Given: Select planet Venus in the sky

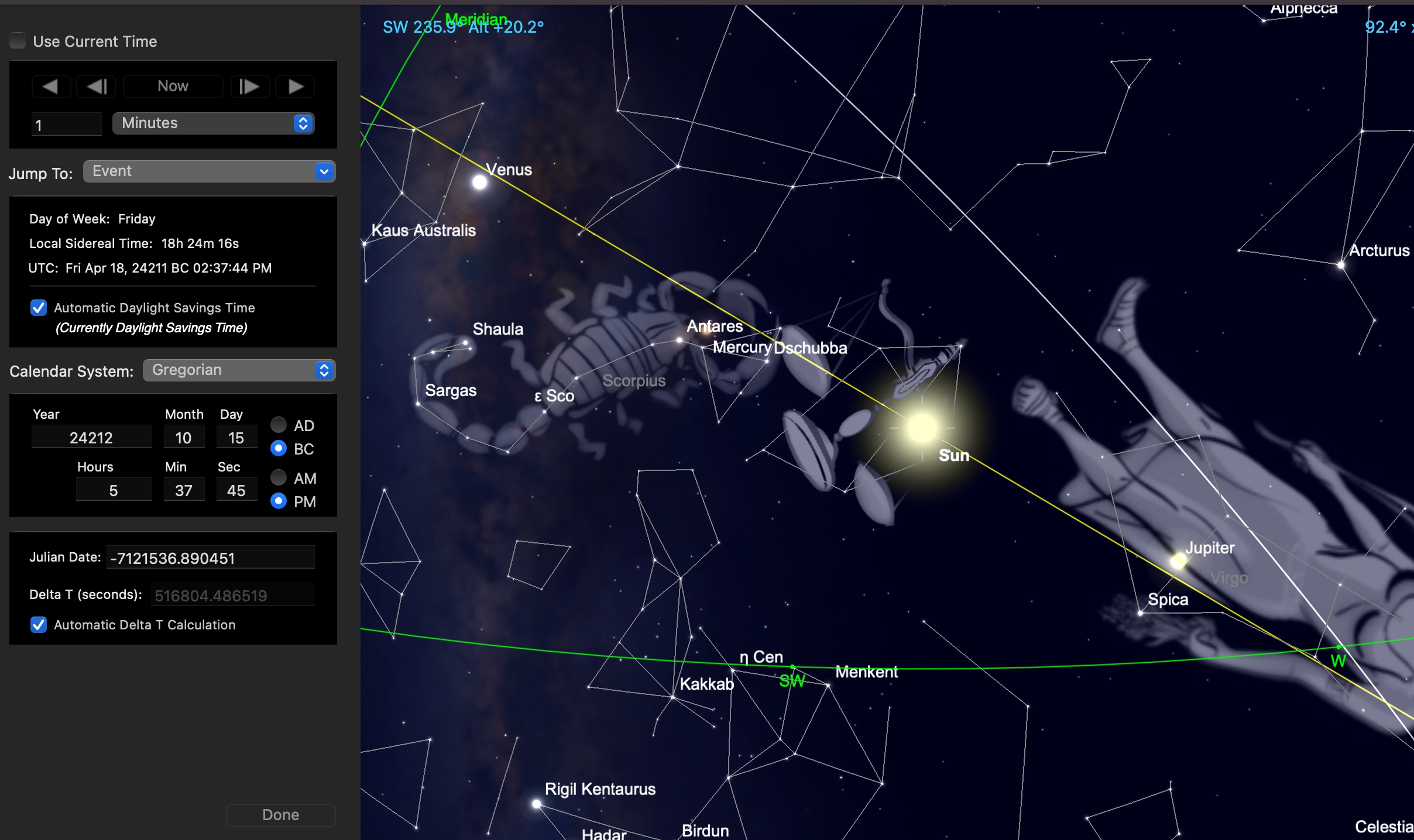Looking at the screenshot, I should point(479,183).
